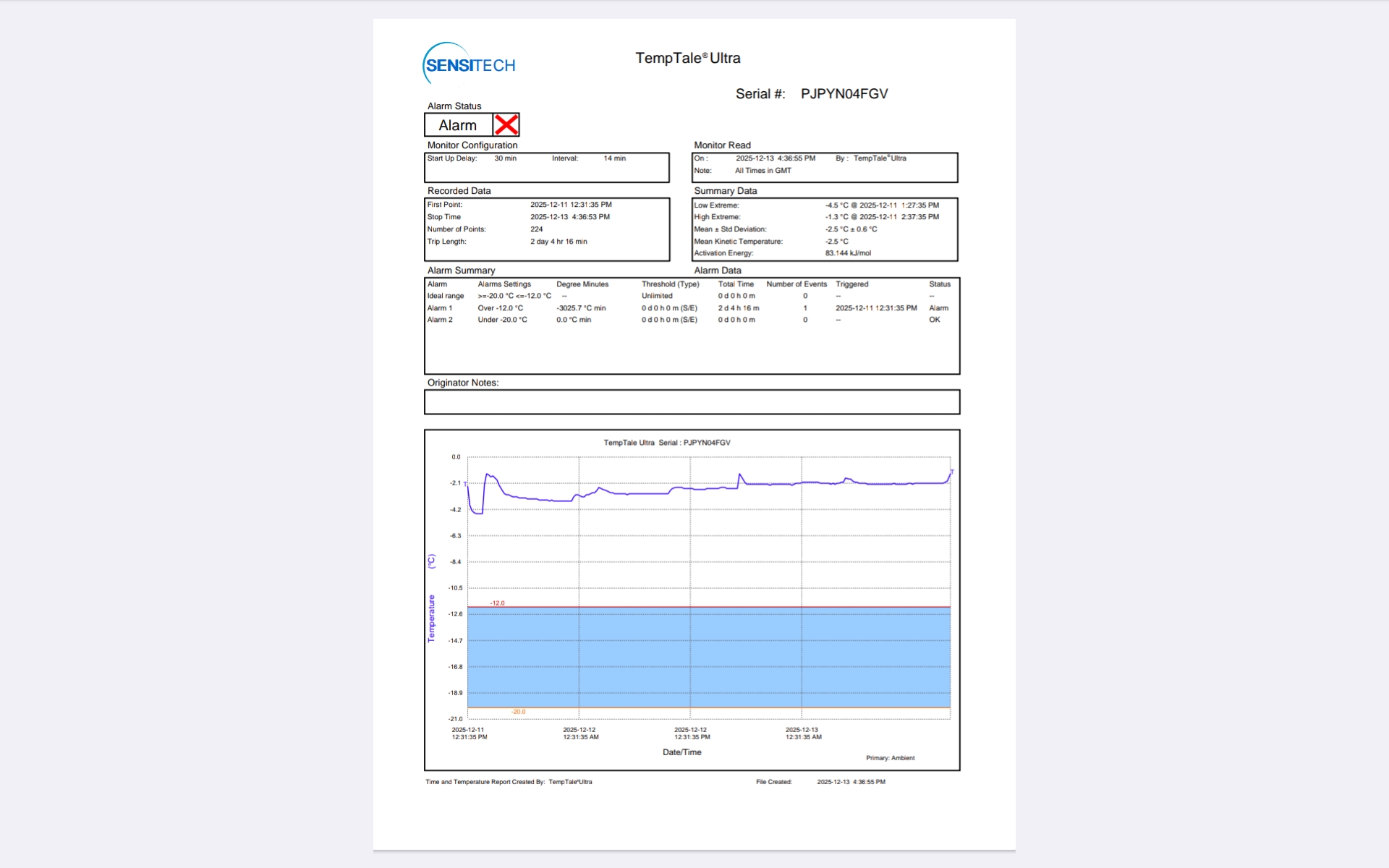This screenshot has width=1389, height=868.
Task: Click the Date/Time x-axis label
Action: pos(681,752)
